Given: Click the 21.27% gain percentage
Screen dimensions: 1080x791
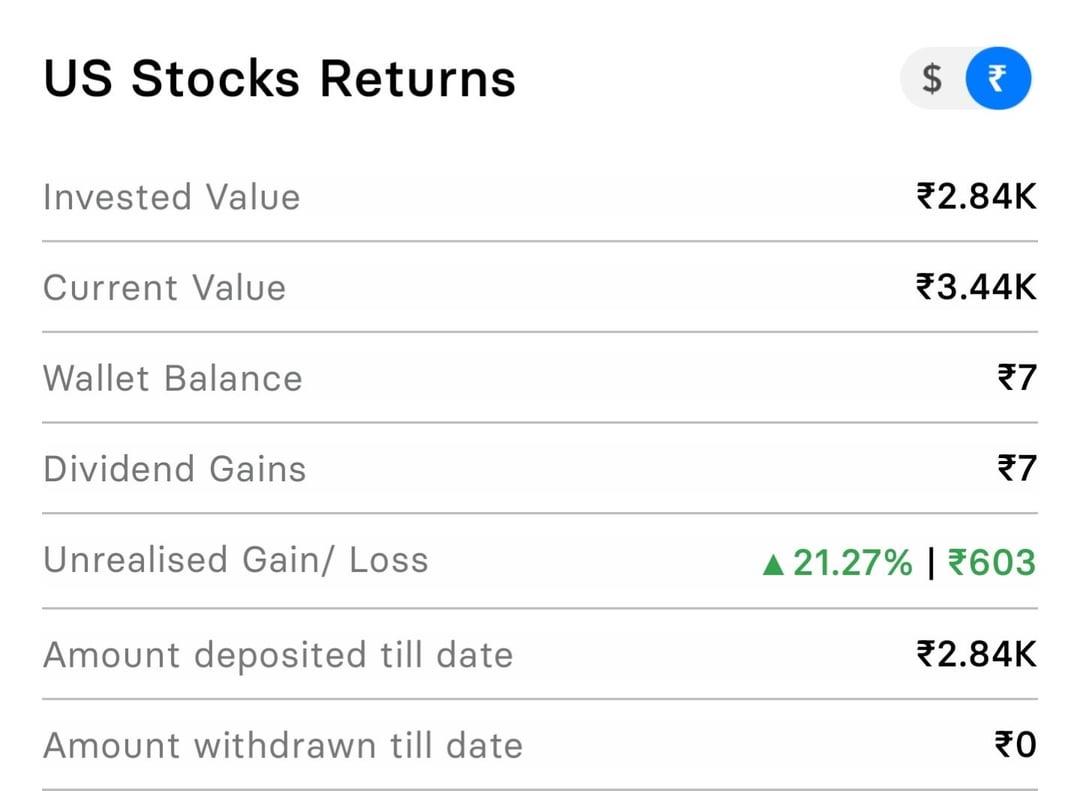Looking at the screenshot, I should 853,563.
